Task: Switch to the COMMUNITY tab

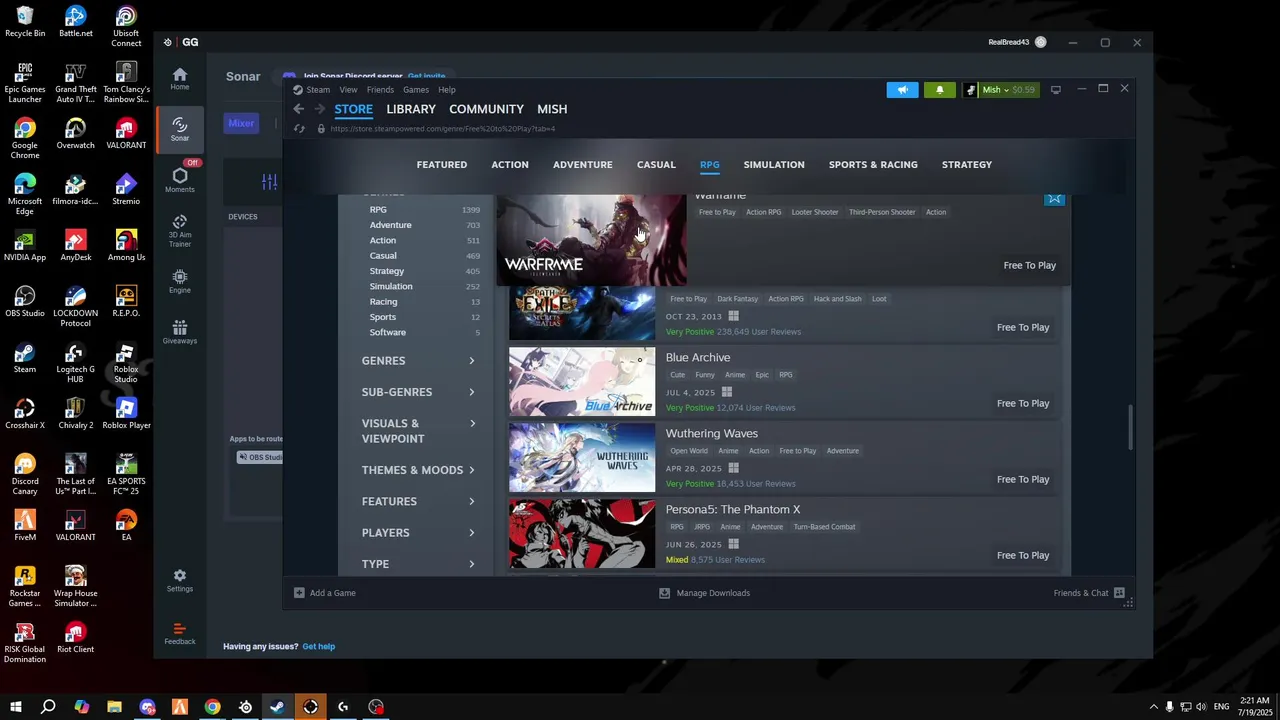Action: (486, 109)
